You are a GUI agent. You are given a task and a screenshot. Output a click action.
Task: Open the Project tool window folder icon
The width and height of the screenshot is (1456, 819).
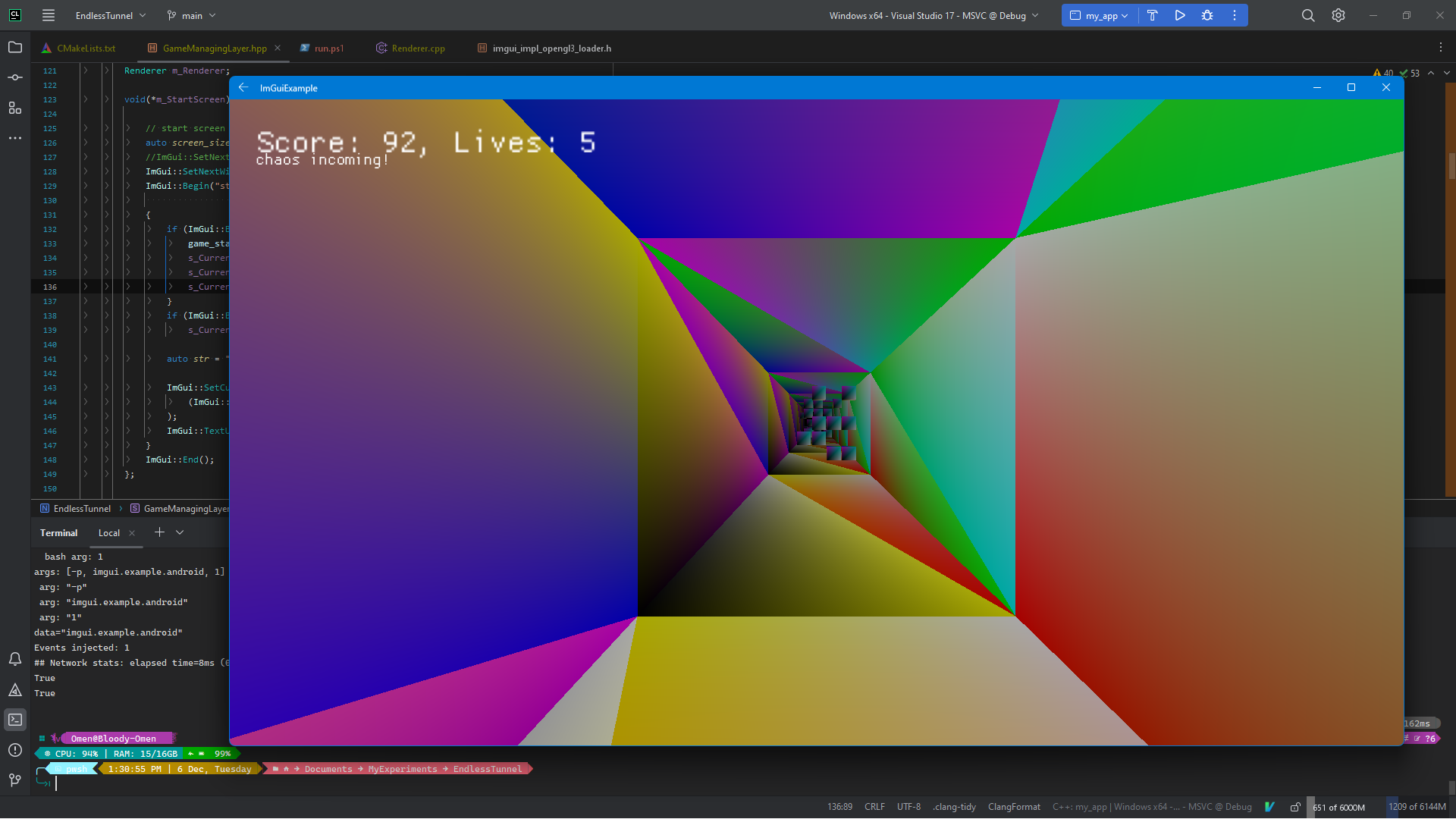[x=14, y=47]
